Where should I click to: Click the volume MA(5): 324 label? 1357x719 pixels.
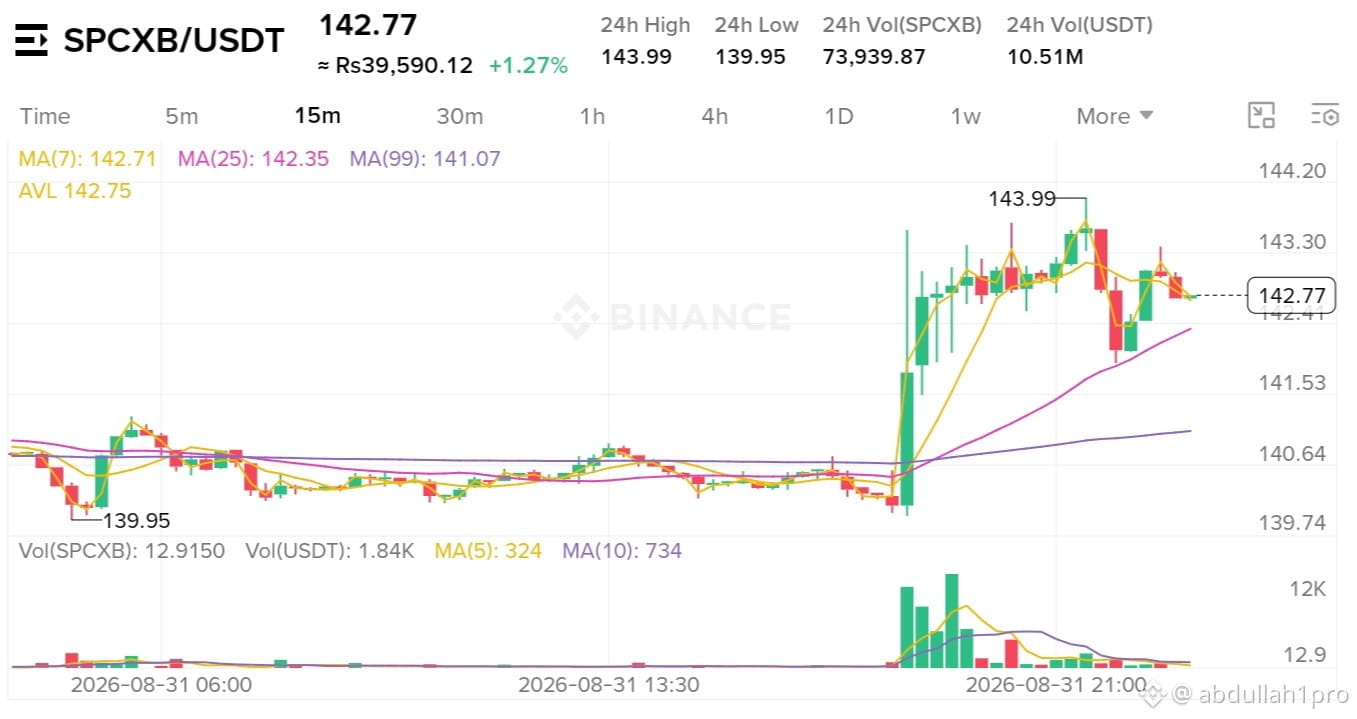click(x=488, y=550)
